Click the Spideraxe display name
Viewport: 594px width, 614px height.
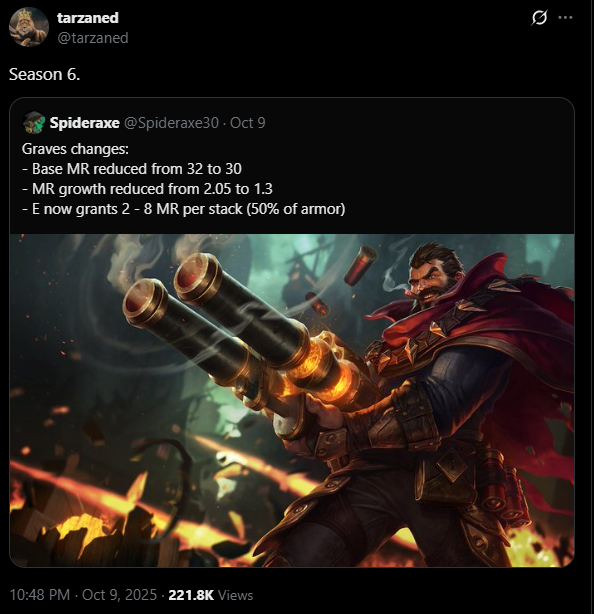click(85, 123)
